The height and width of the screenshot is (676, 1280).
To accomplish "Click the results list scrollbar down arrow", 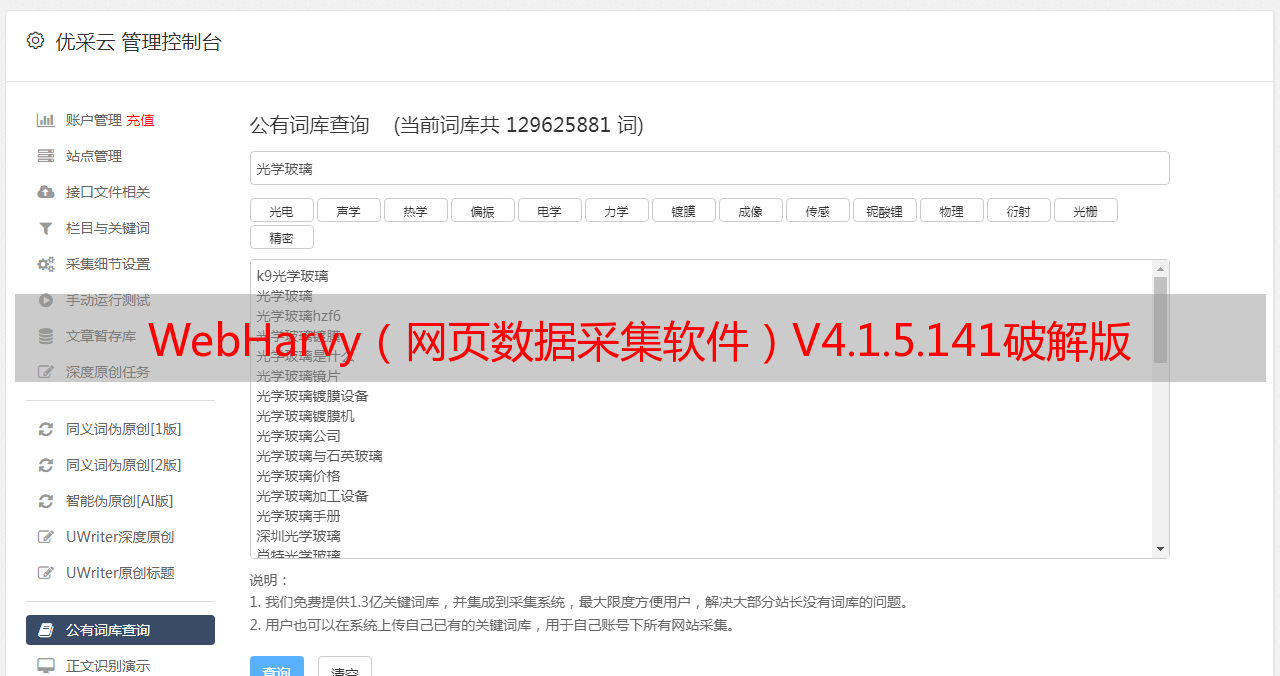I will (x=1160, y=549).
